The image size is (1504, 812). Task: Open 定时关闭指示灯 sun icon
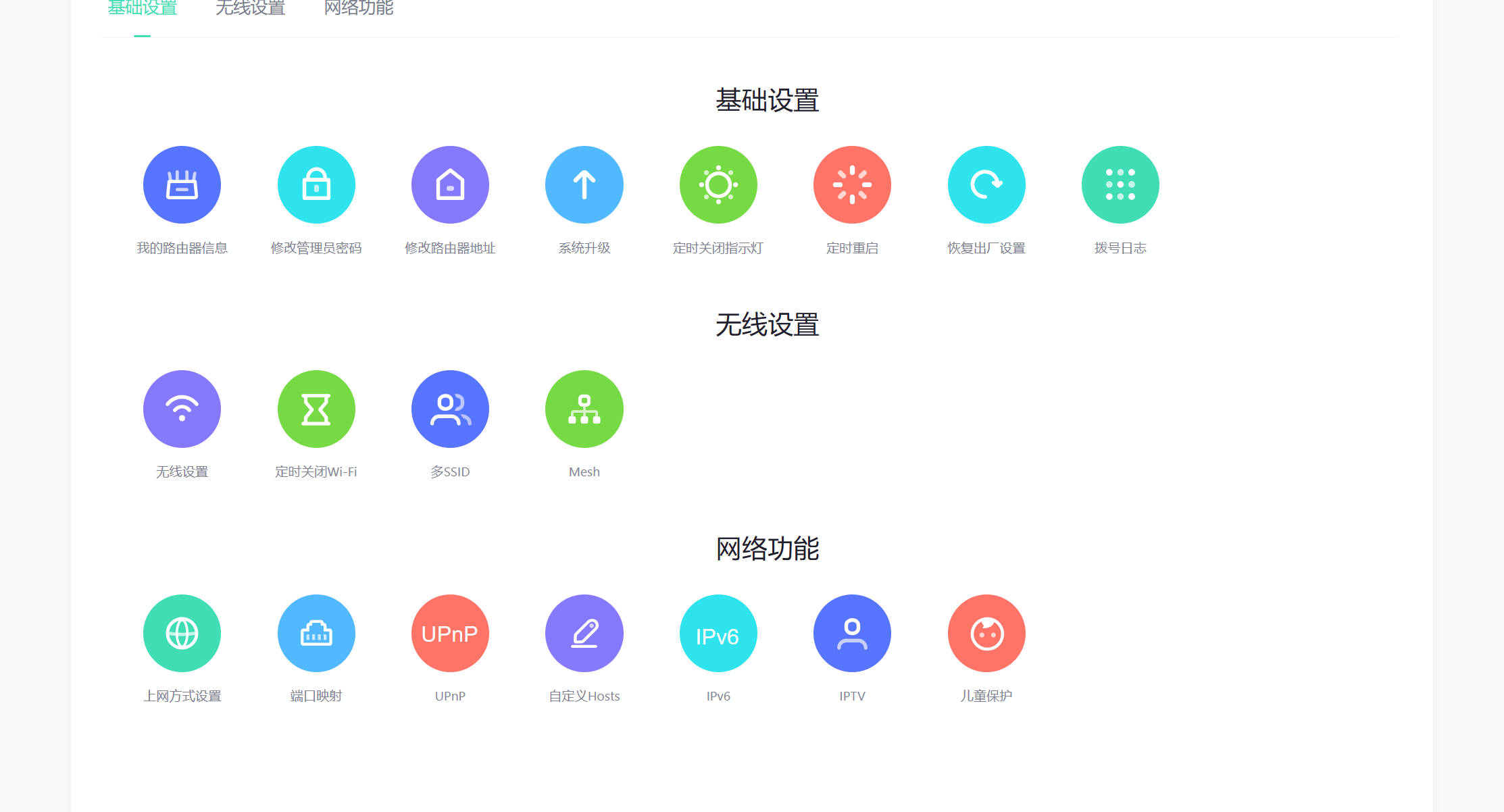[718, 184]
